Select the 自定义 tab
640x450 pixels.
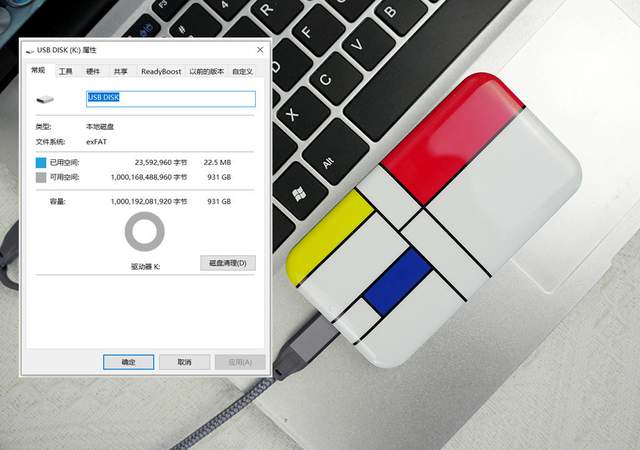242,71
